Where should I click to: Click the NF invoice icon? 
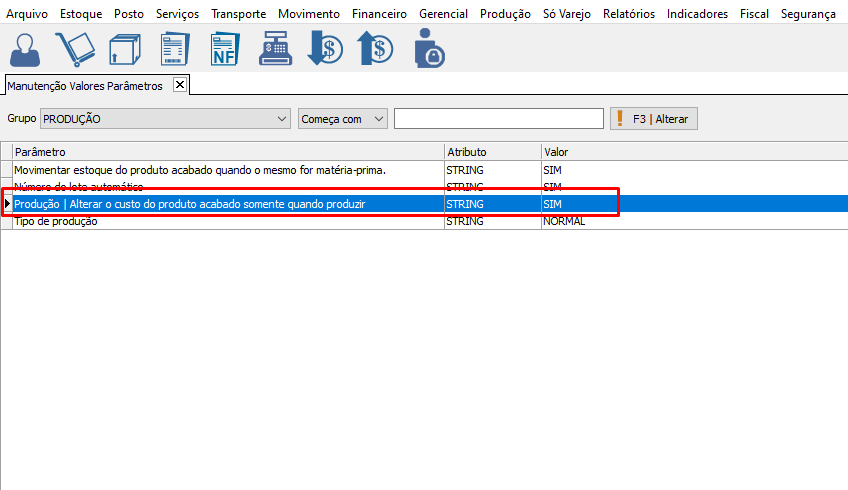(x=225, y=47)
